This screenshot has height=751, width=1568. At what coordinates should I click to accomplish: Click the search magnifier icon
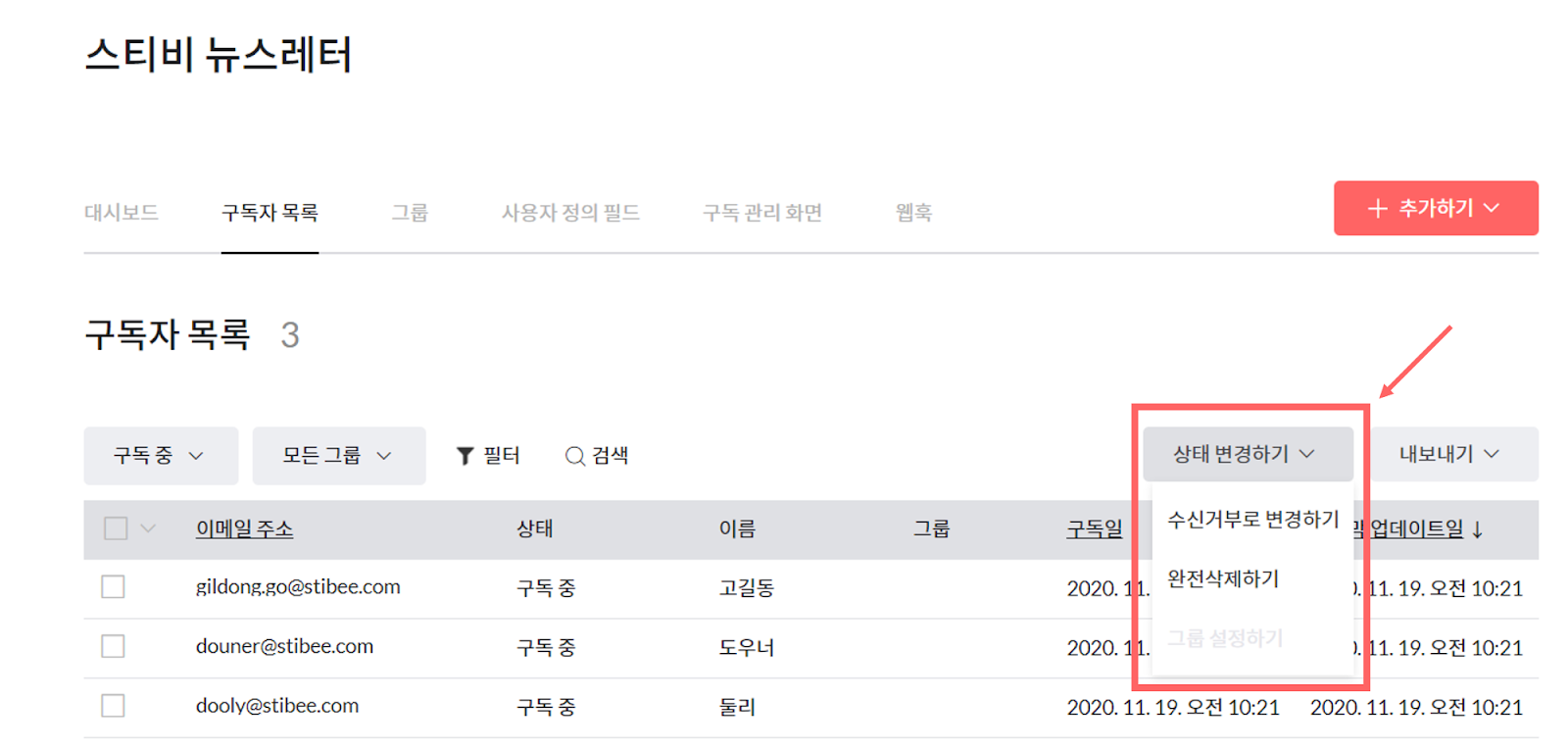575,456
